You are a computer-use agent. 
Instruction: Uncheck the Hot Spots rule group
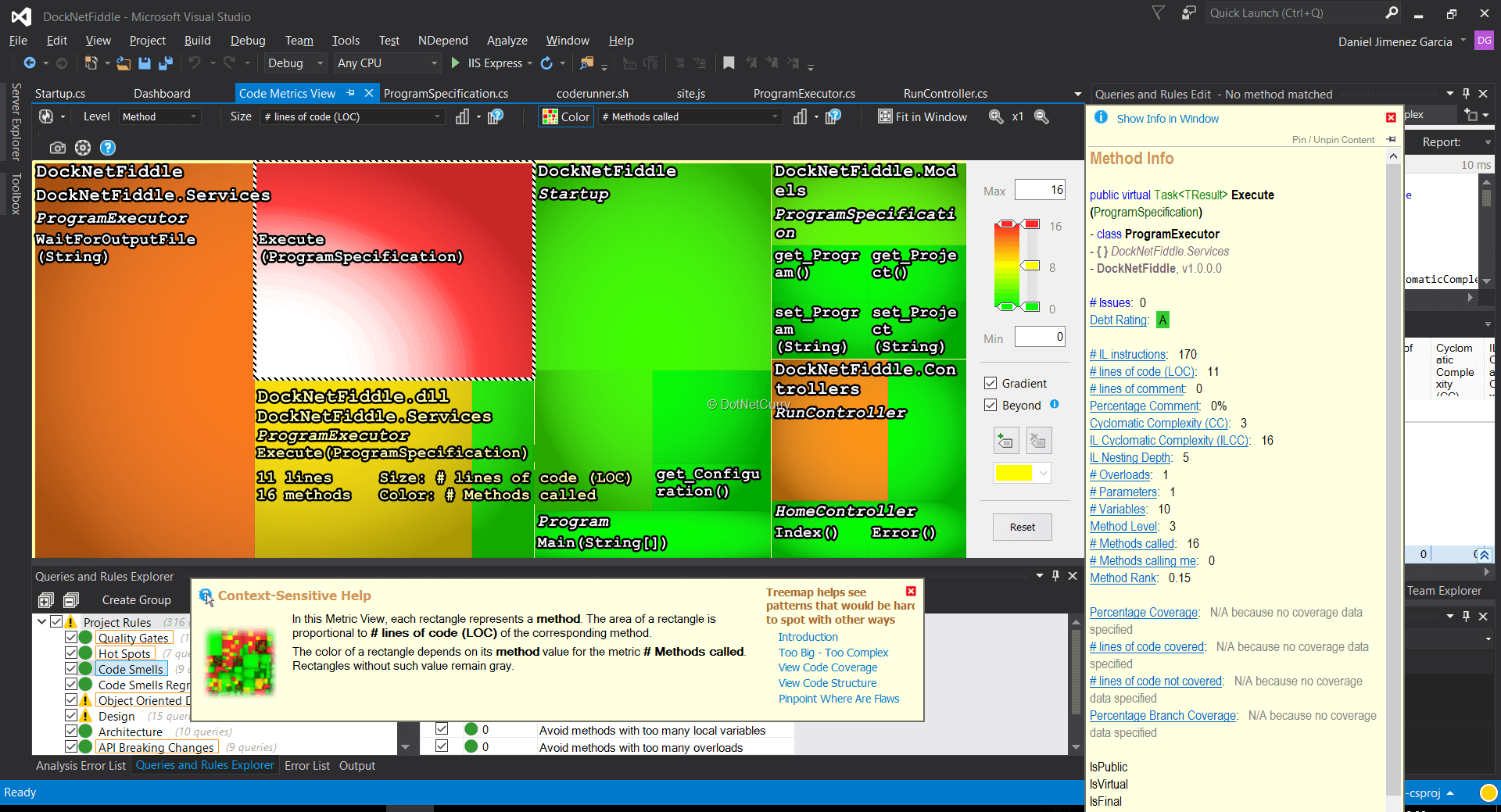coord(71,653)
